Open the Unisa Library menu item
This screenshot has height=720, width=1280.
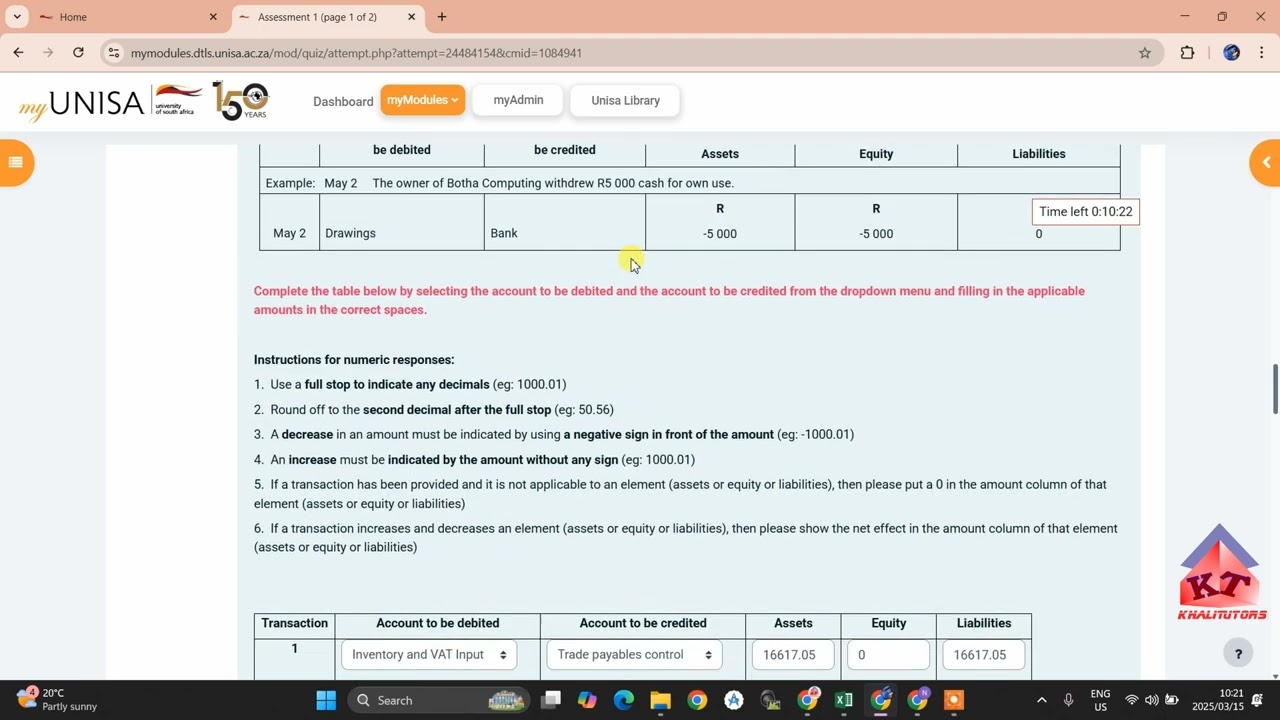pyautogui.click(x=625, y=100)
